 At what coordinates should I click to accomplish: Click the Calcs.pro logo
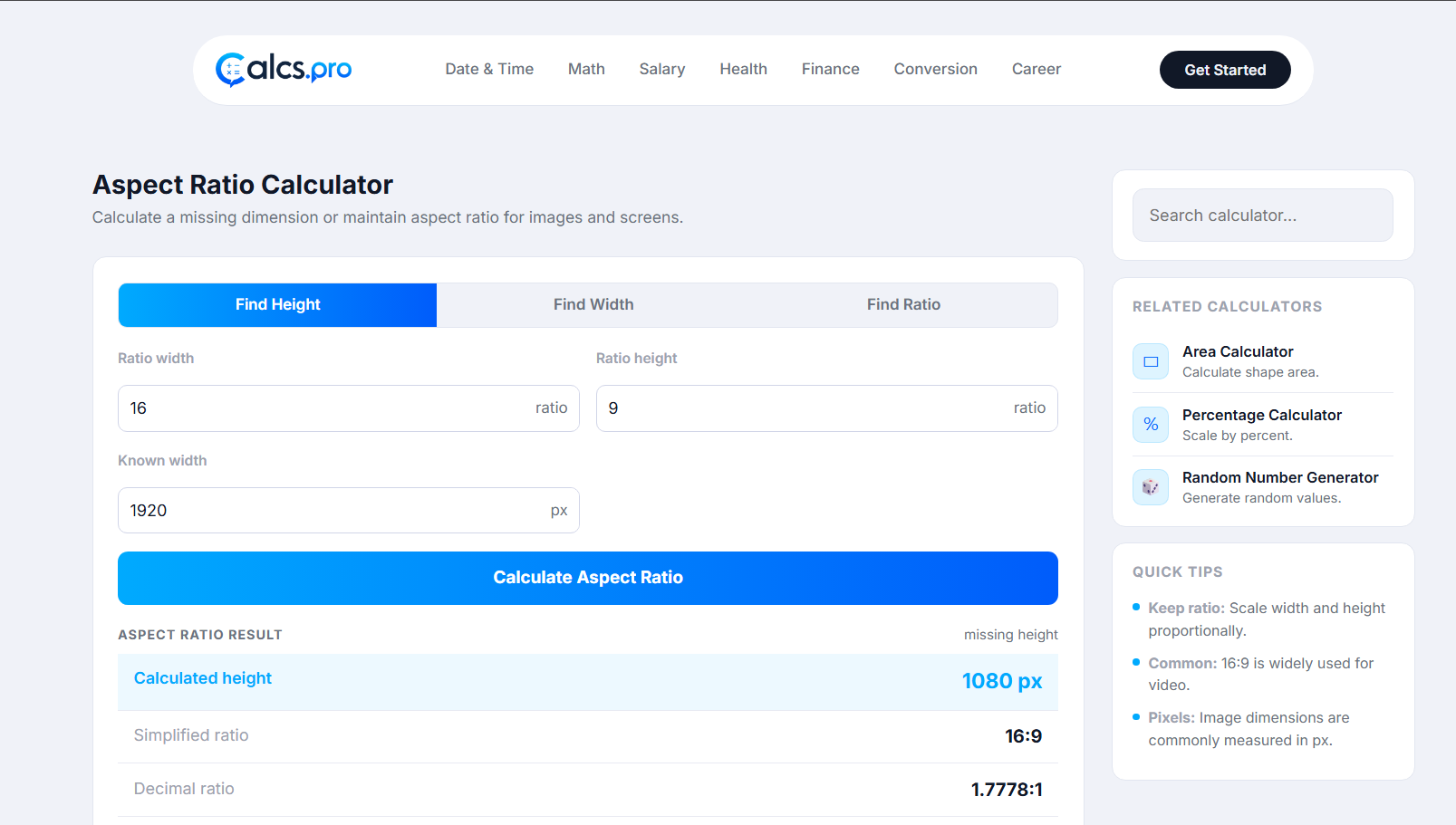point(284,69)
